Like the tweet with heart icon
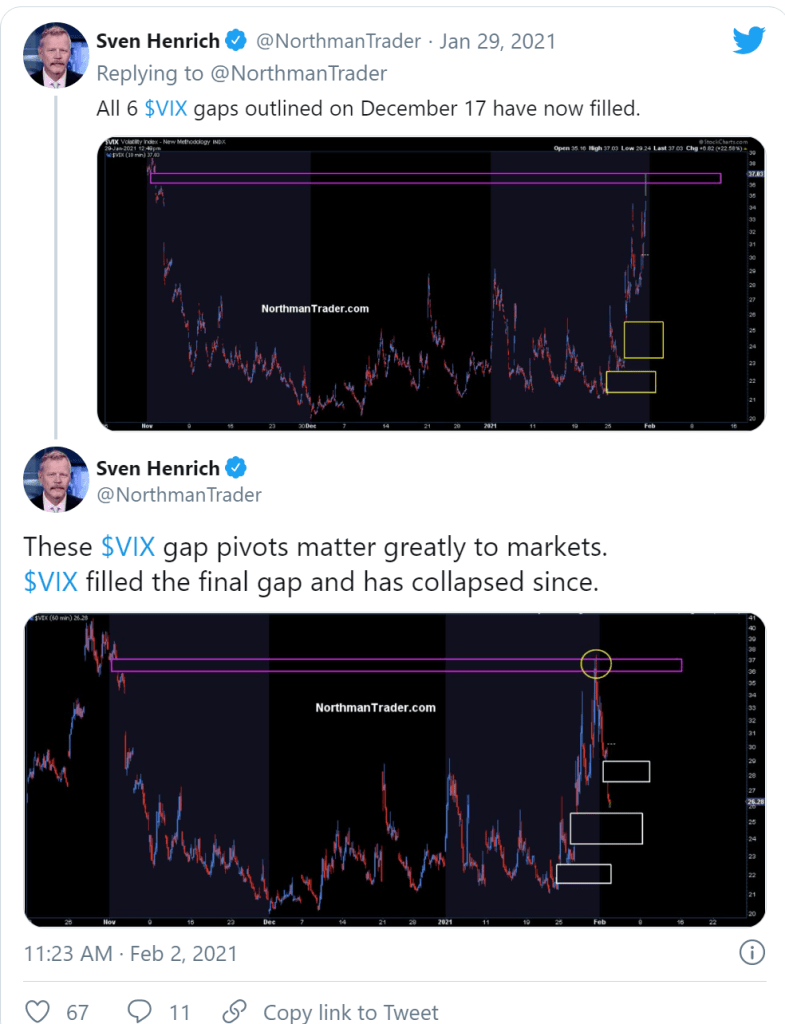This screenshot has width=785, height=1024. click(36, 1012)
